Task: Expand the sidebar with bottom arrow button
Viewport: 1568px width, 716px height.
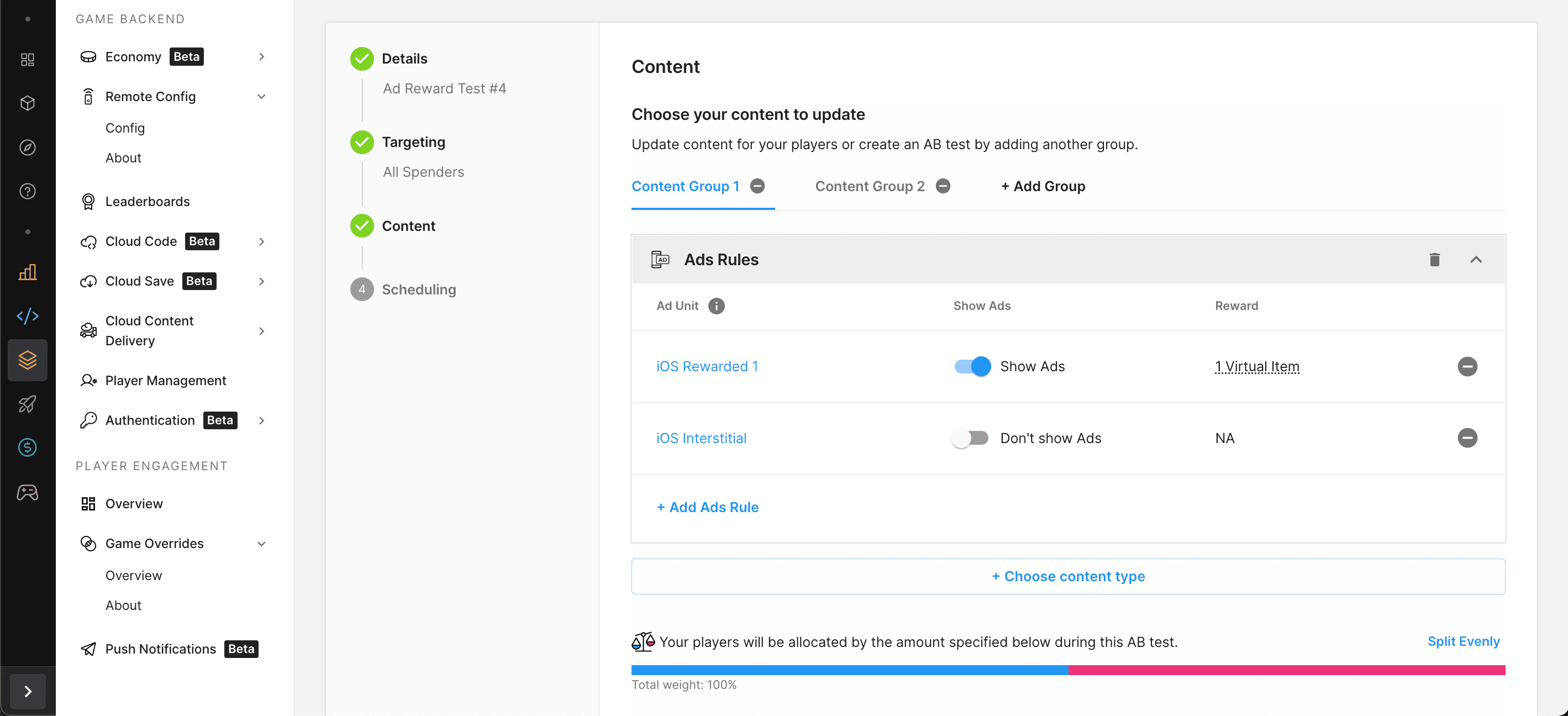Action: click(28, 691)
